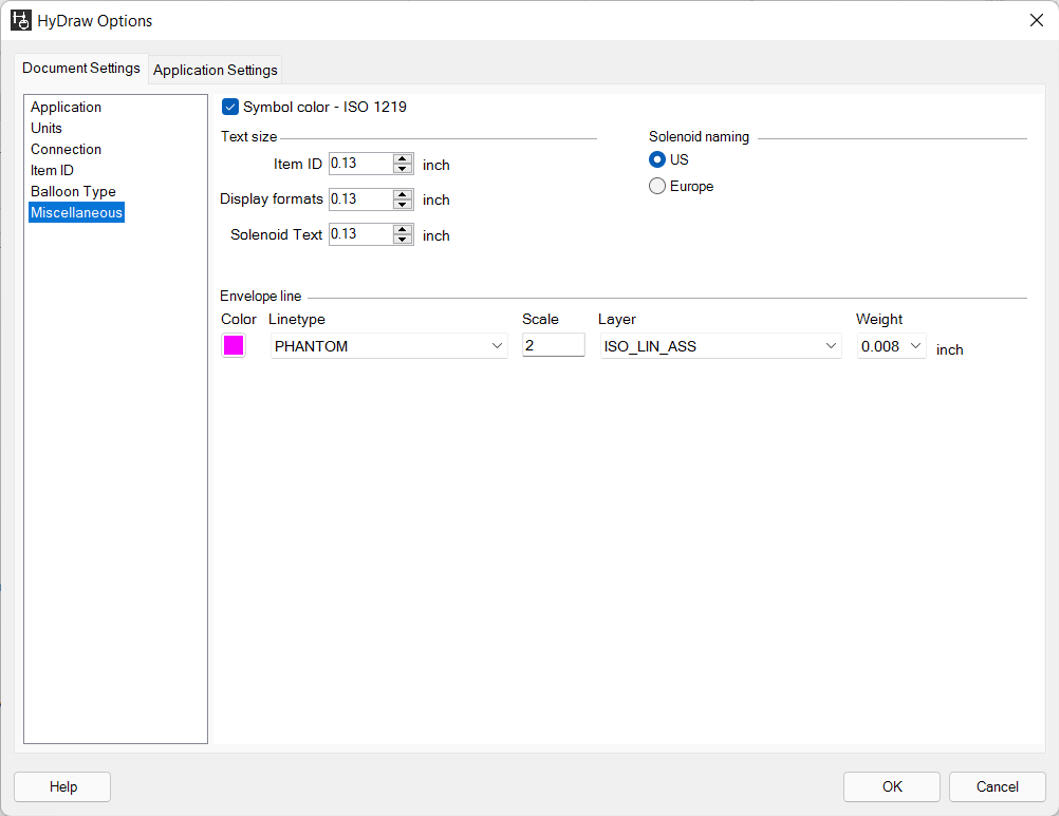Increase Item ID text size with up arrow

tap(403, 158)
